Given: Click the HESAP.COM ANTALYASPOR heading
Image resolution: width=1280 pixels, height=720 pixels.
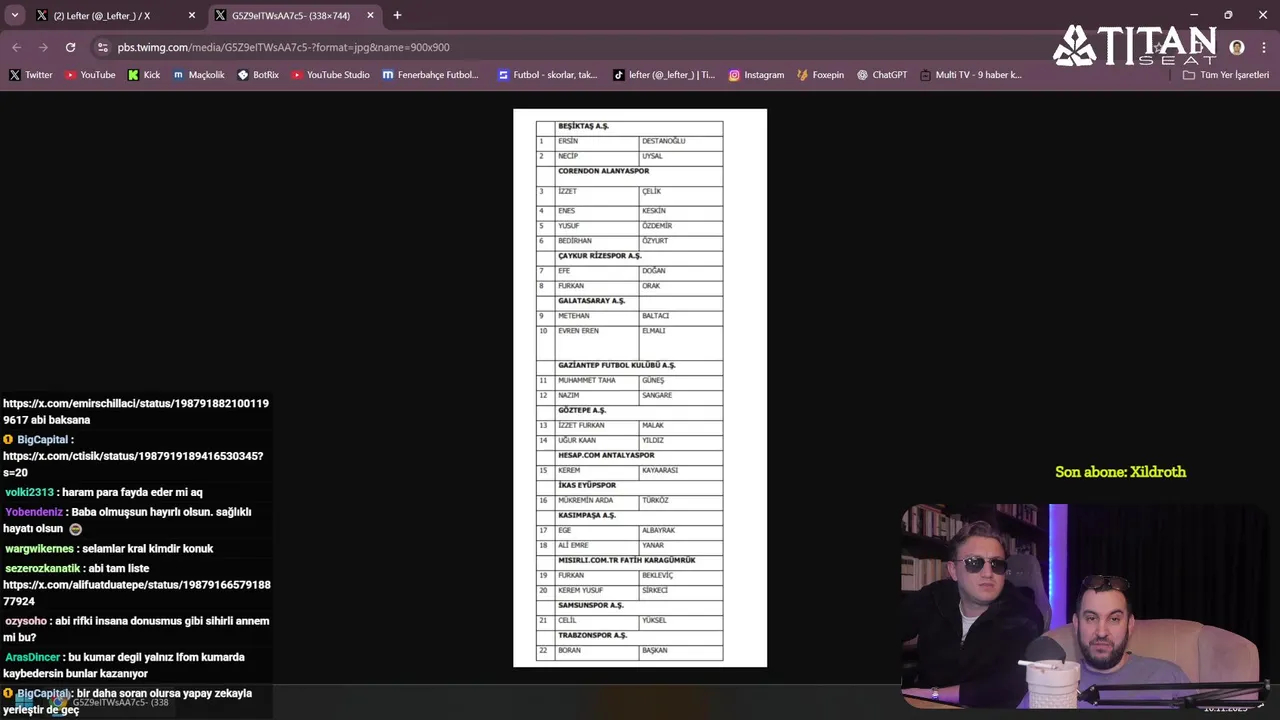Looking at the screenshot, I should tap(607, 455).
